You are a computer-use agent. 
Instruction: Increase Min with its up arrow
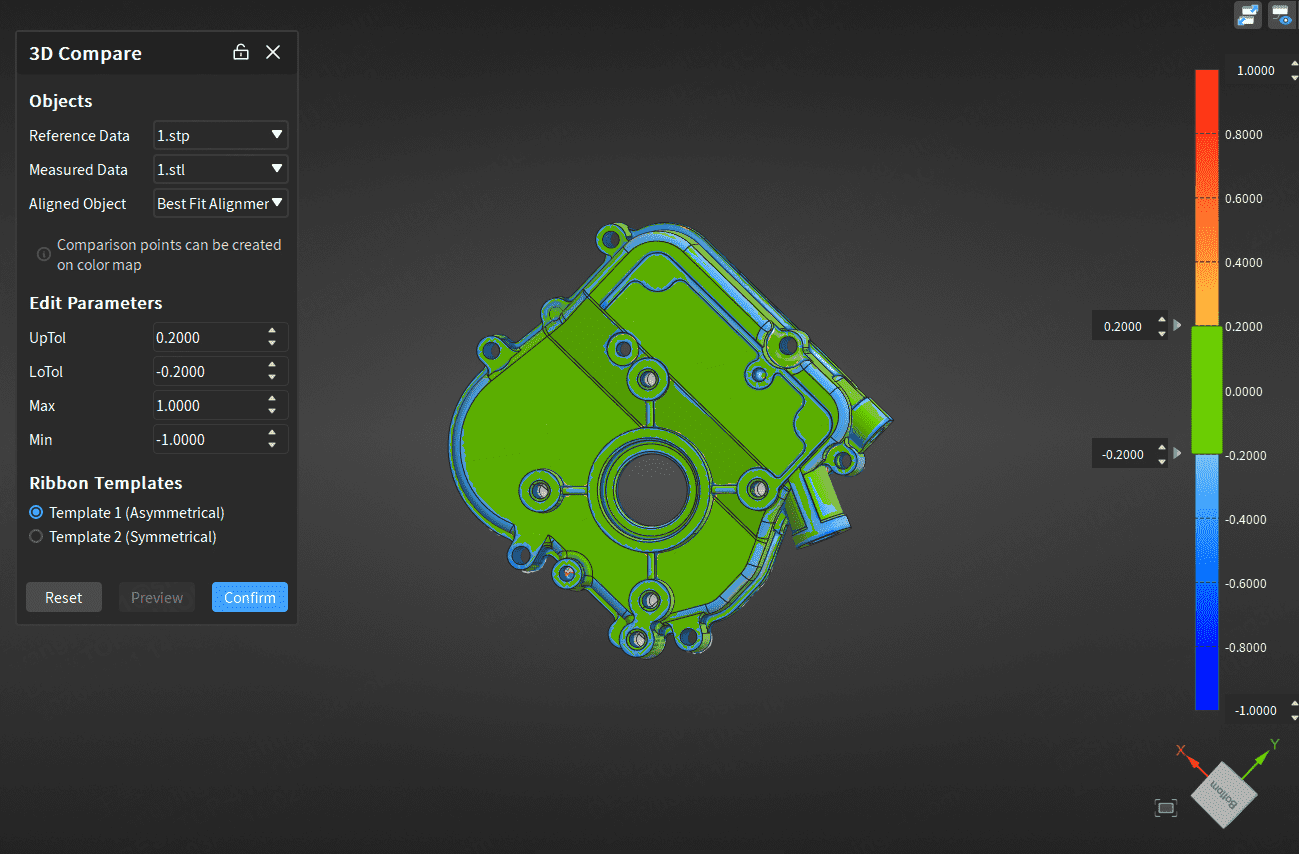272,433
